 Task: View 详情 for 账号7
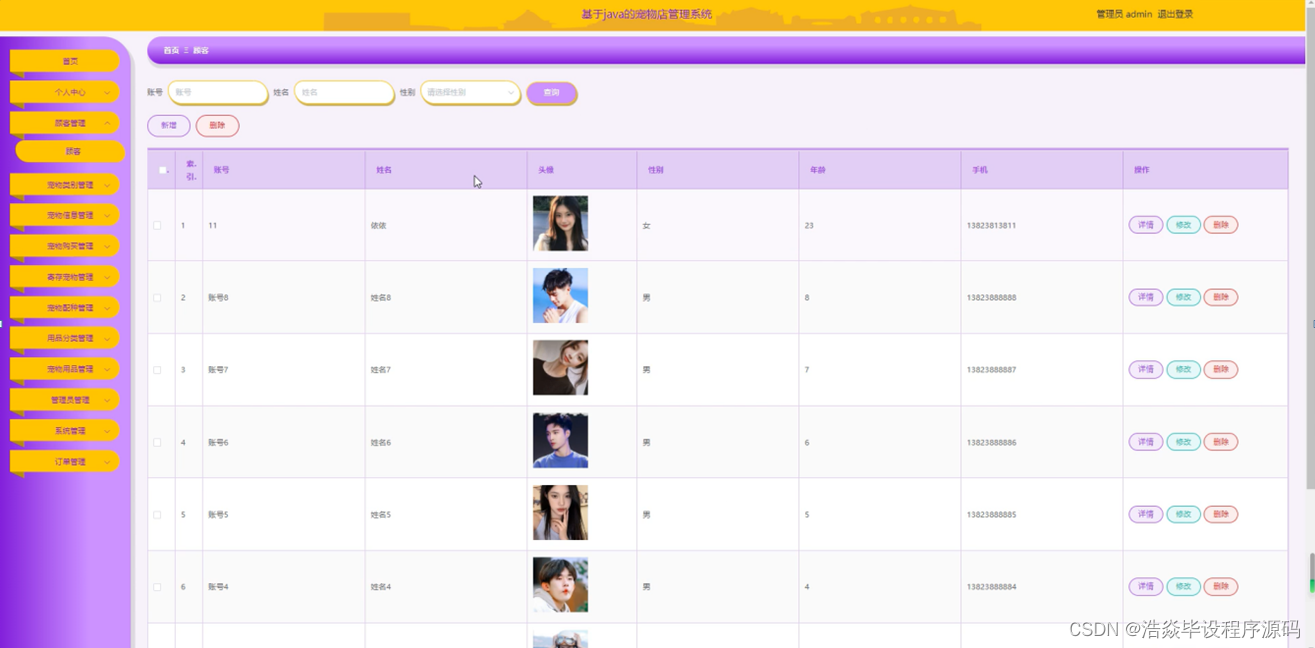coord(1146,370)
